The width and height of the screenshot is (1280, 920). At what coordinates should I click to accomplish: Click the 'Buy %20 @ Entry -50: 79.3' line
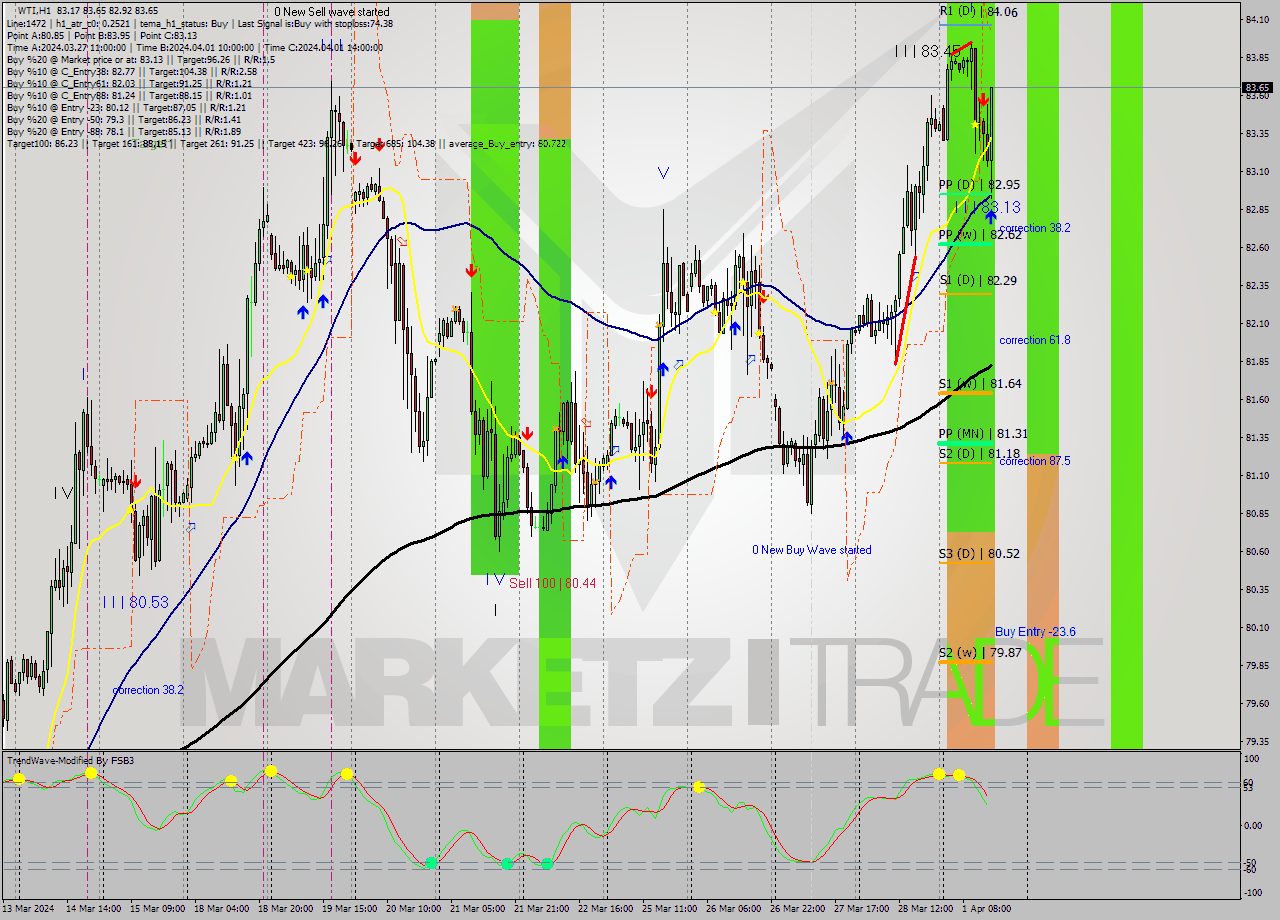pyautogui.click(x=123, y=119)
